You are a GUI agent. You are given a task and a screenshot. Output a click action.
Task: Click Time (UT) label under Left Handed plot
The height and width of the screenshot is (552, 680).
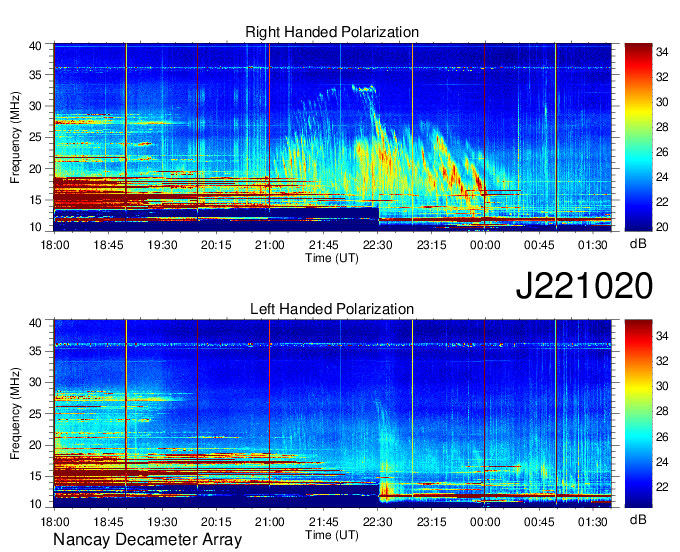[x=332, y=535]
